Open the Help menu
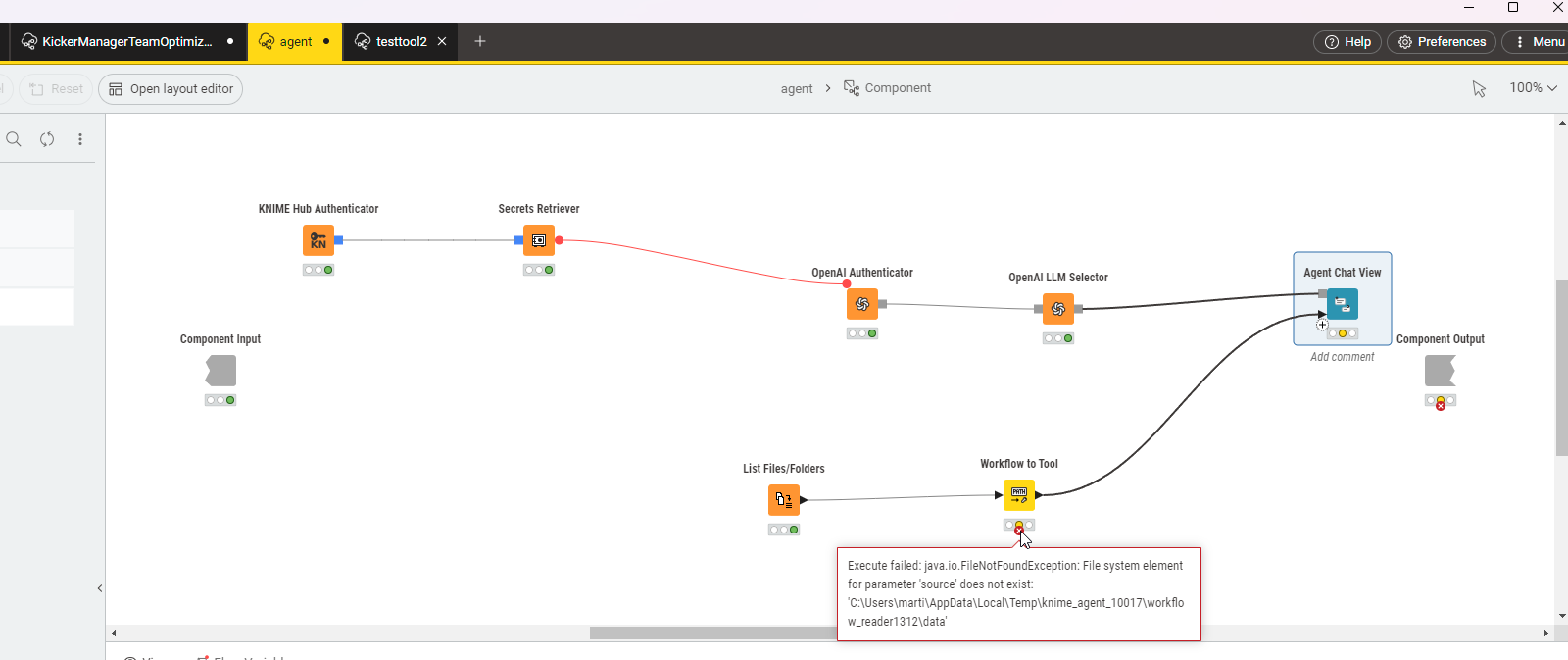The height and width of the screenshot is (660, 1568). [x=1347, y=42]
